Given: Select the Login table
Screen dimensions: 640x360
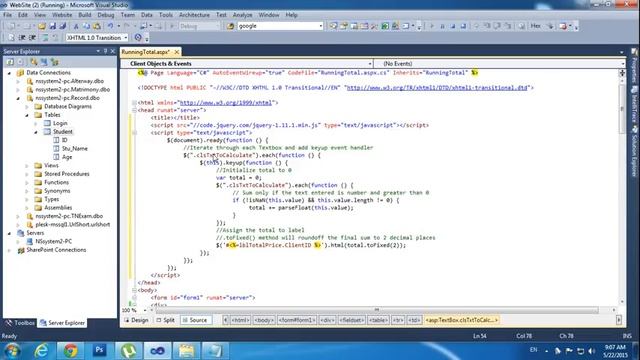Looking at the screenshot, I should [x=60, y=123].
